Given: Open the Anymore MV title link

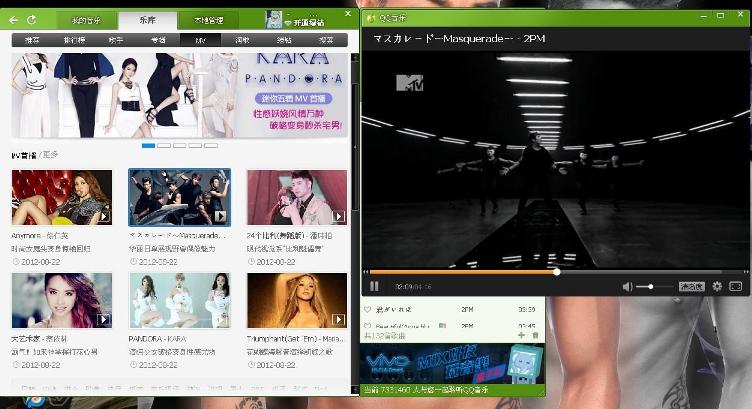Looking at the screenshot, I should [40, 236].
